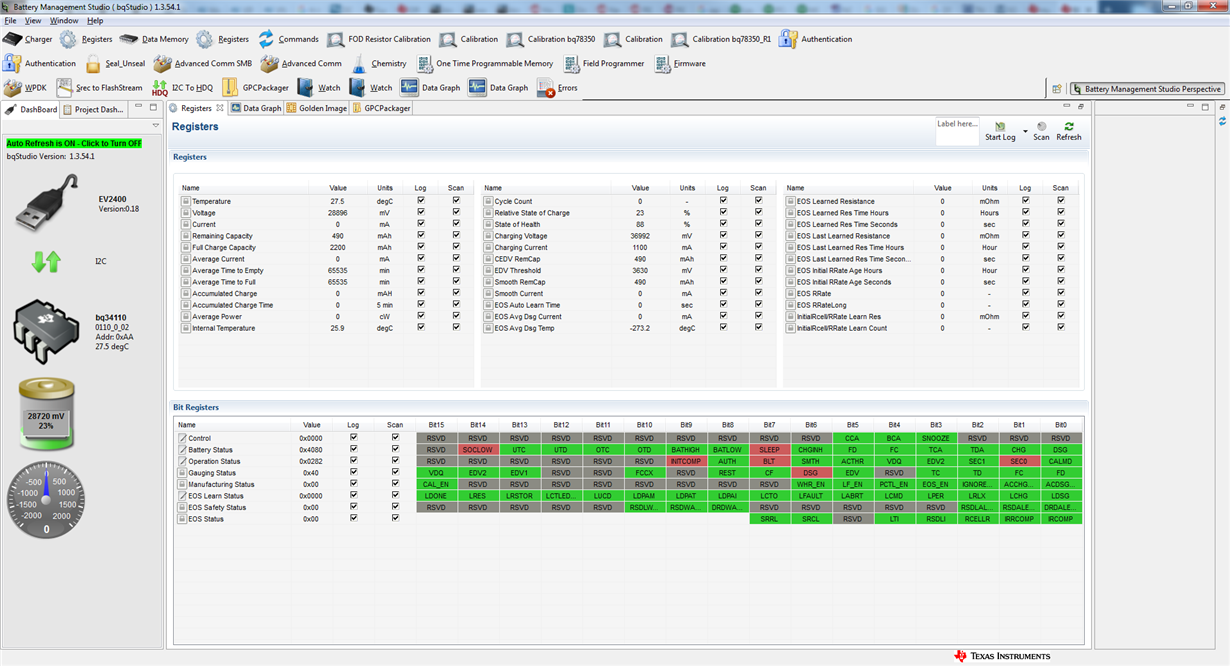Select the DashBoard tab

pos(32,109)
